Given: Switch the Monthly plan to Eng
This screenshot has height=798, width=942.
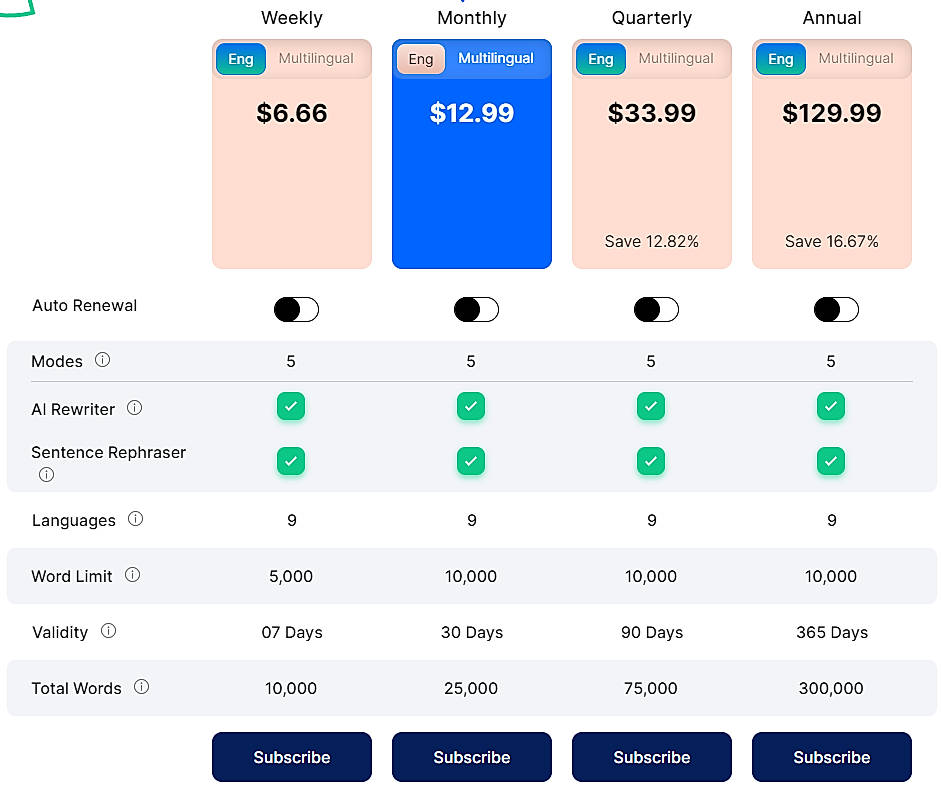Looking at the screenshot, I should (421, 59).
